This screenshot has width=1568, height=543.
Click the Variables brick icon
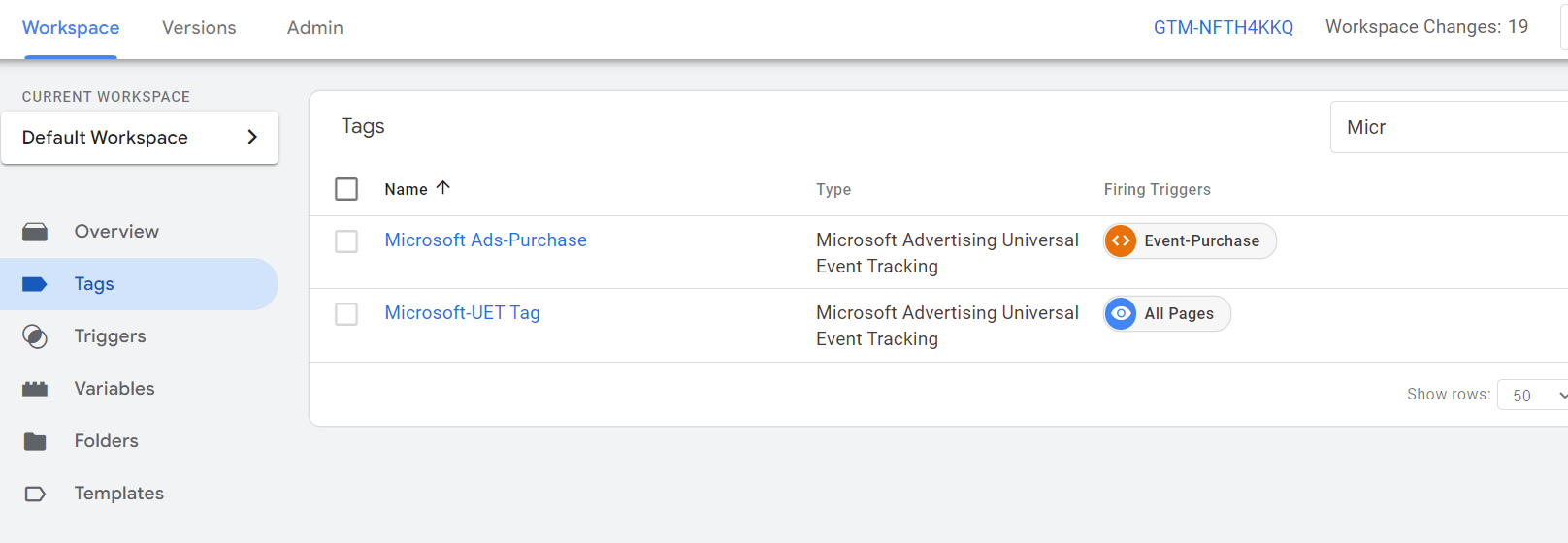pyautogui.click(x=35, y=389)
